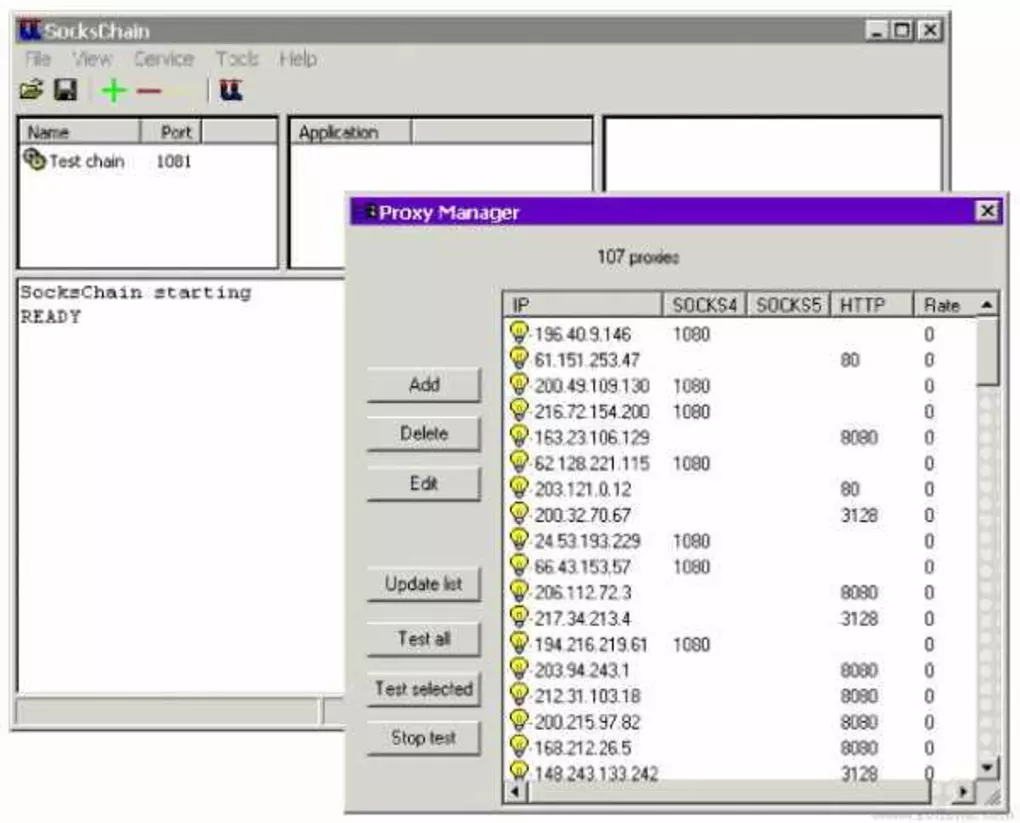
Task: Open Proxy Manager toolbar icon
Action: (x=231, y=90)
